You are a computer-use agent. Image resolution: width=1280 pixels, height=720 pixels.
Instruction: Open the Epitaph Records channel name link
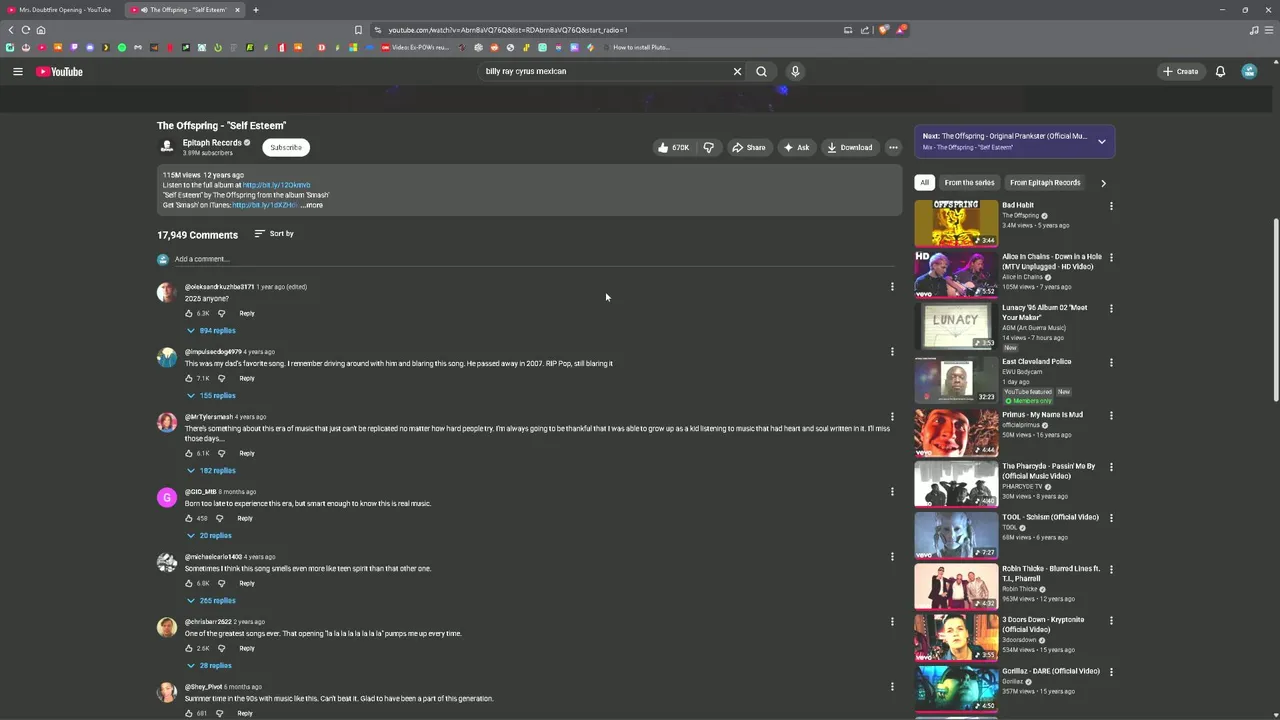coord(212,143)
